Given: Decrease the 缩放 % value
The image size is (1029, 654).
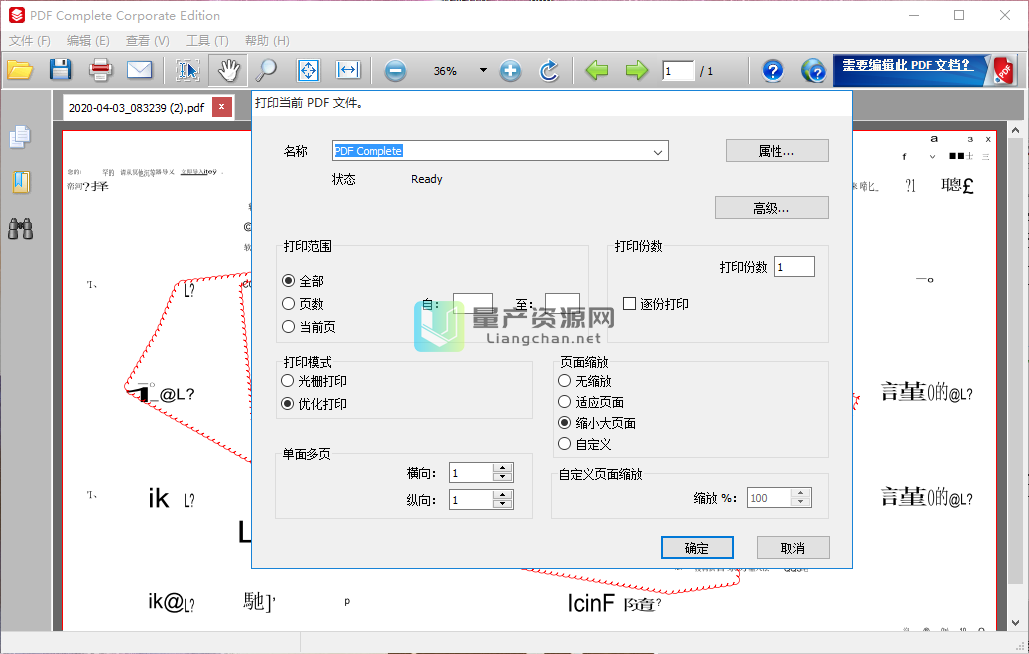Looking at the screenshot, I should pos(801,502).
